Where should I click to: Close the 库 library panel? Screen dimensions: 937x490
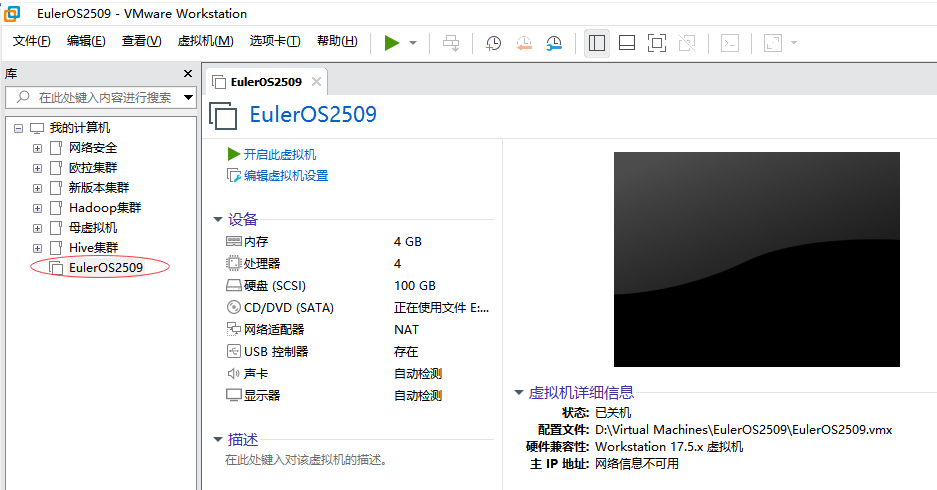point(188,74)
